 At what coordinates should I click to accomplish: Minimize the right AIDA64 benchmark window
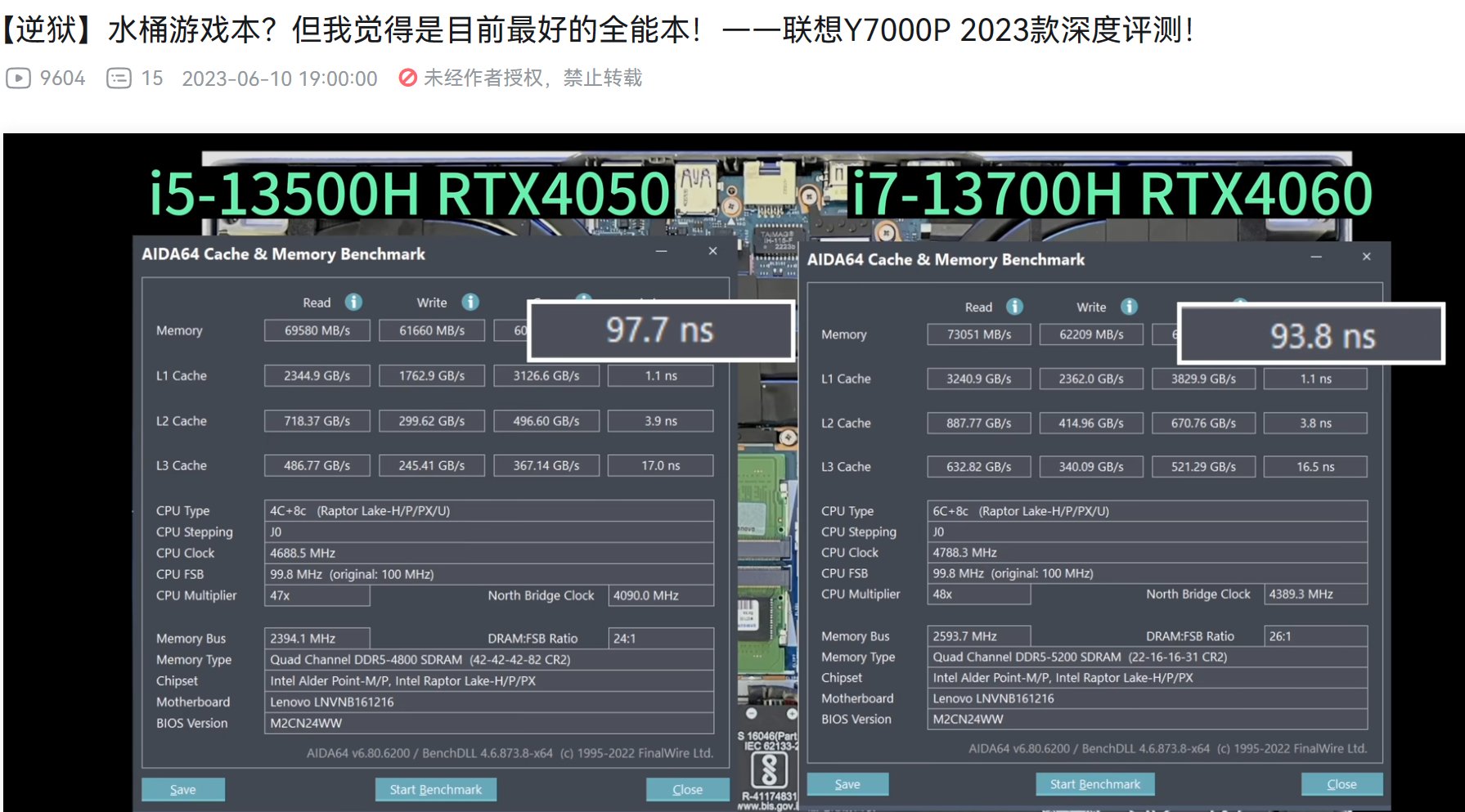click(1316, 257)
